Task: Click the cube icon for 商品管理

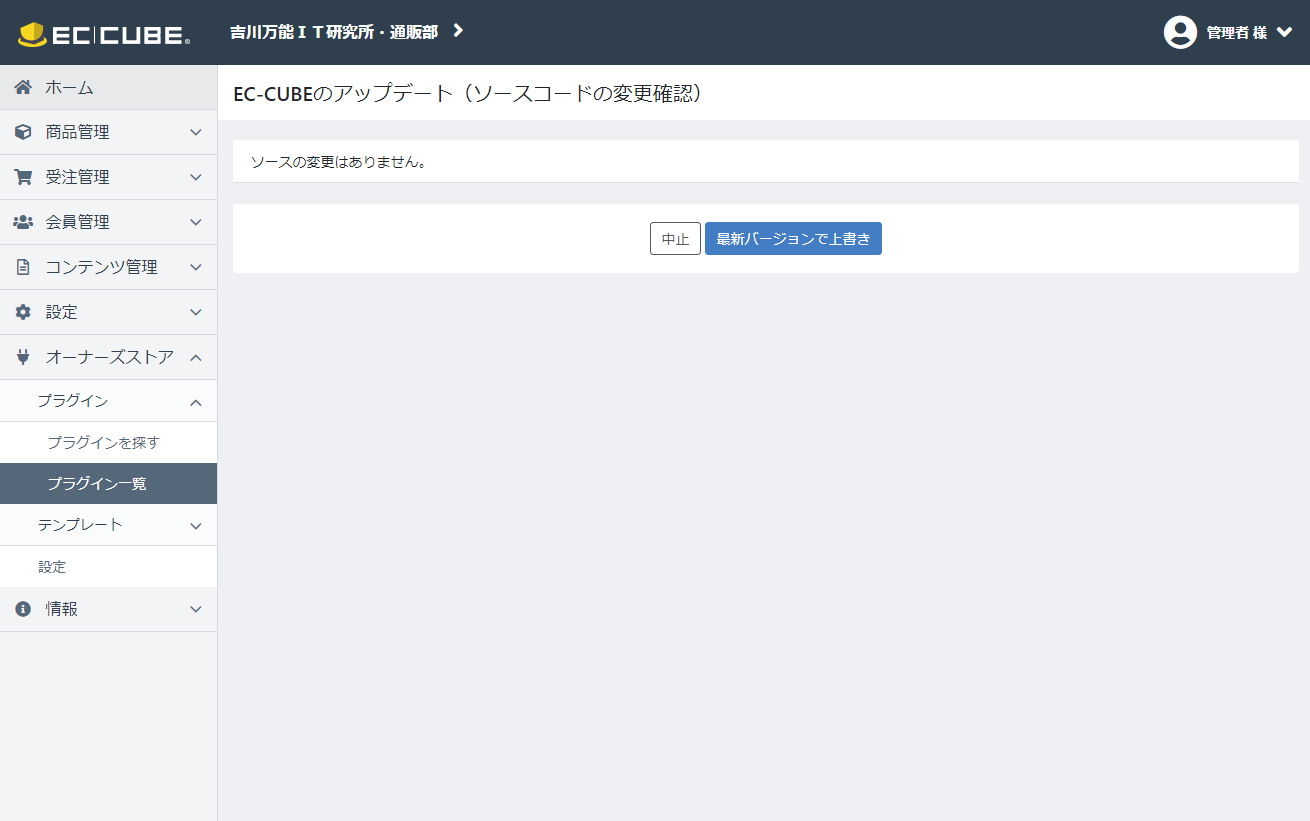Action: coord(23,132)
